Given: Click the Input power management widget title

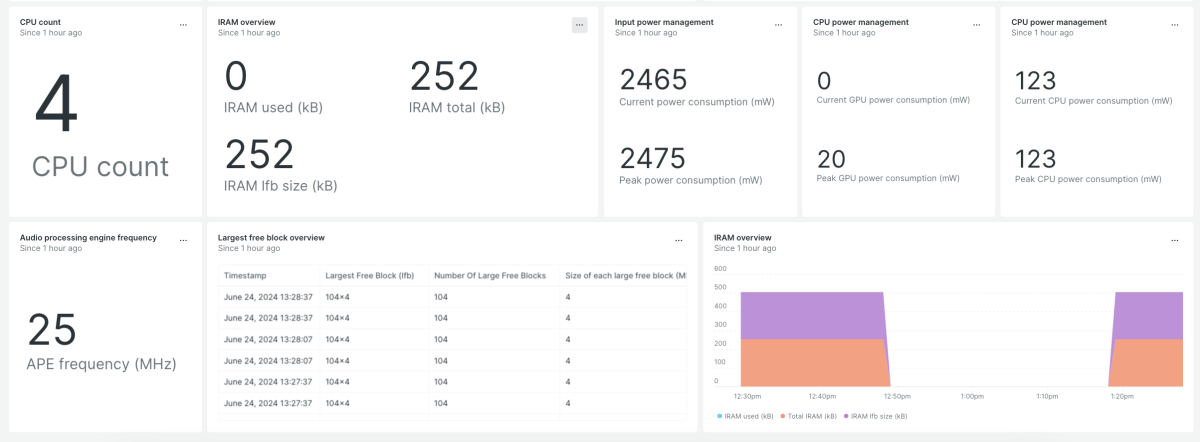Looking at the screenshot, I should pos(664,22).
